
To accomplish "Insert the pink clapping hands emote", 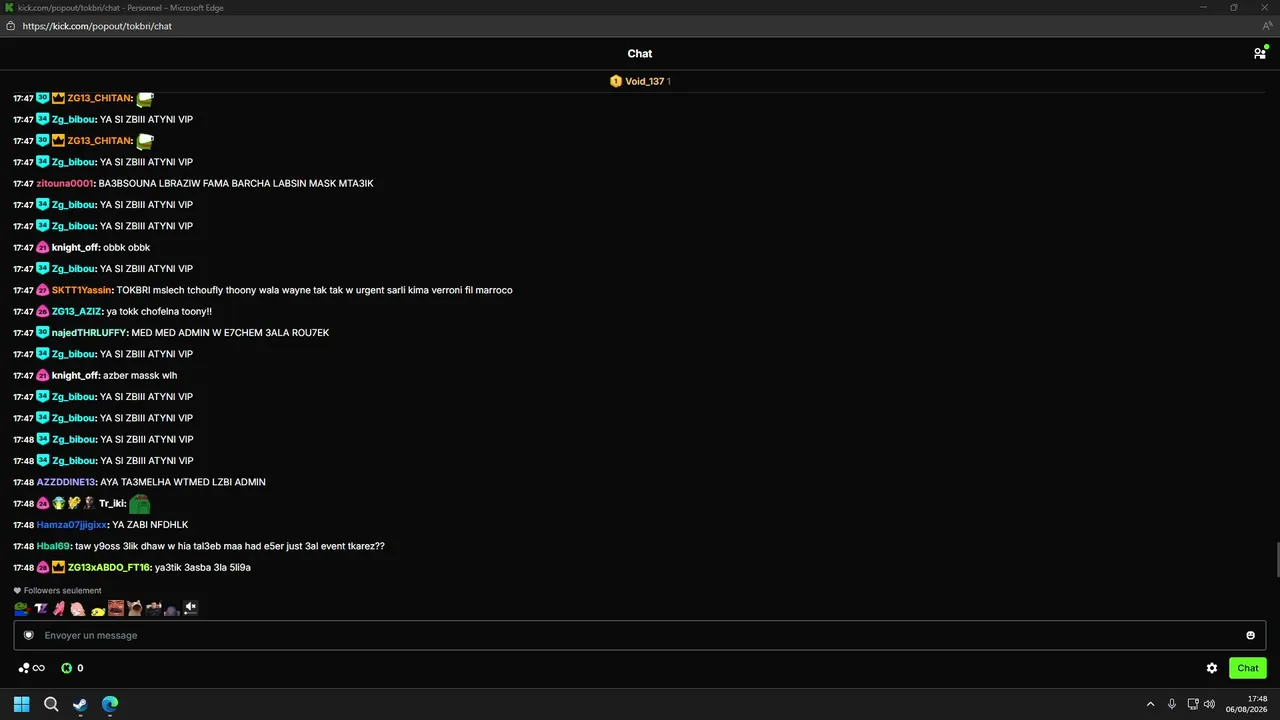I will (x=59, y=608).
